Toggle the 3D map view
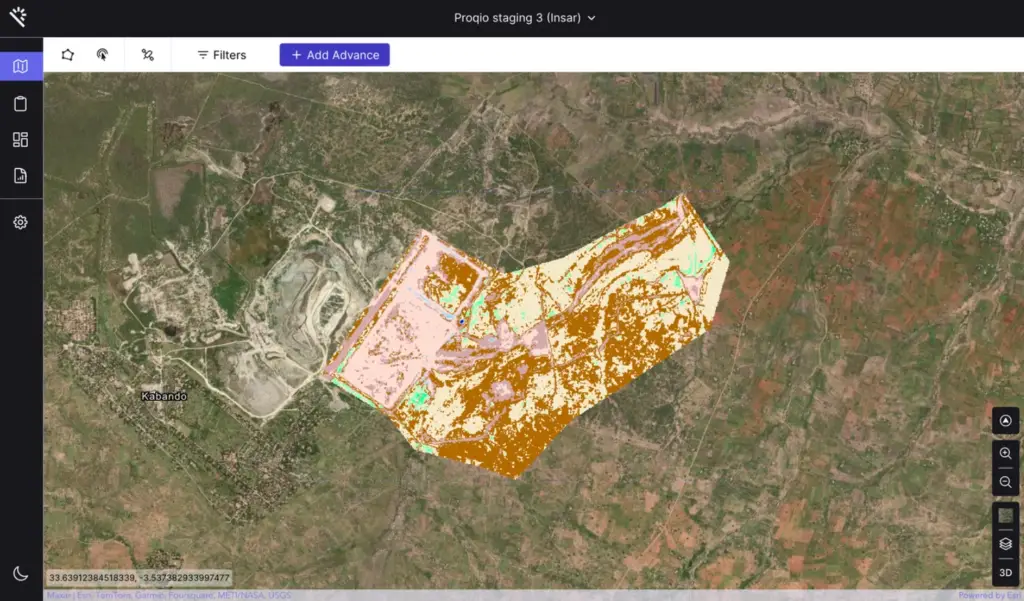Screen dimensions: 1024x601 click(1005, 572)
